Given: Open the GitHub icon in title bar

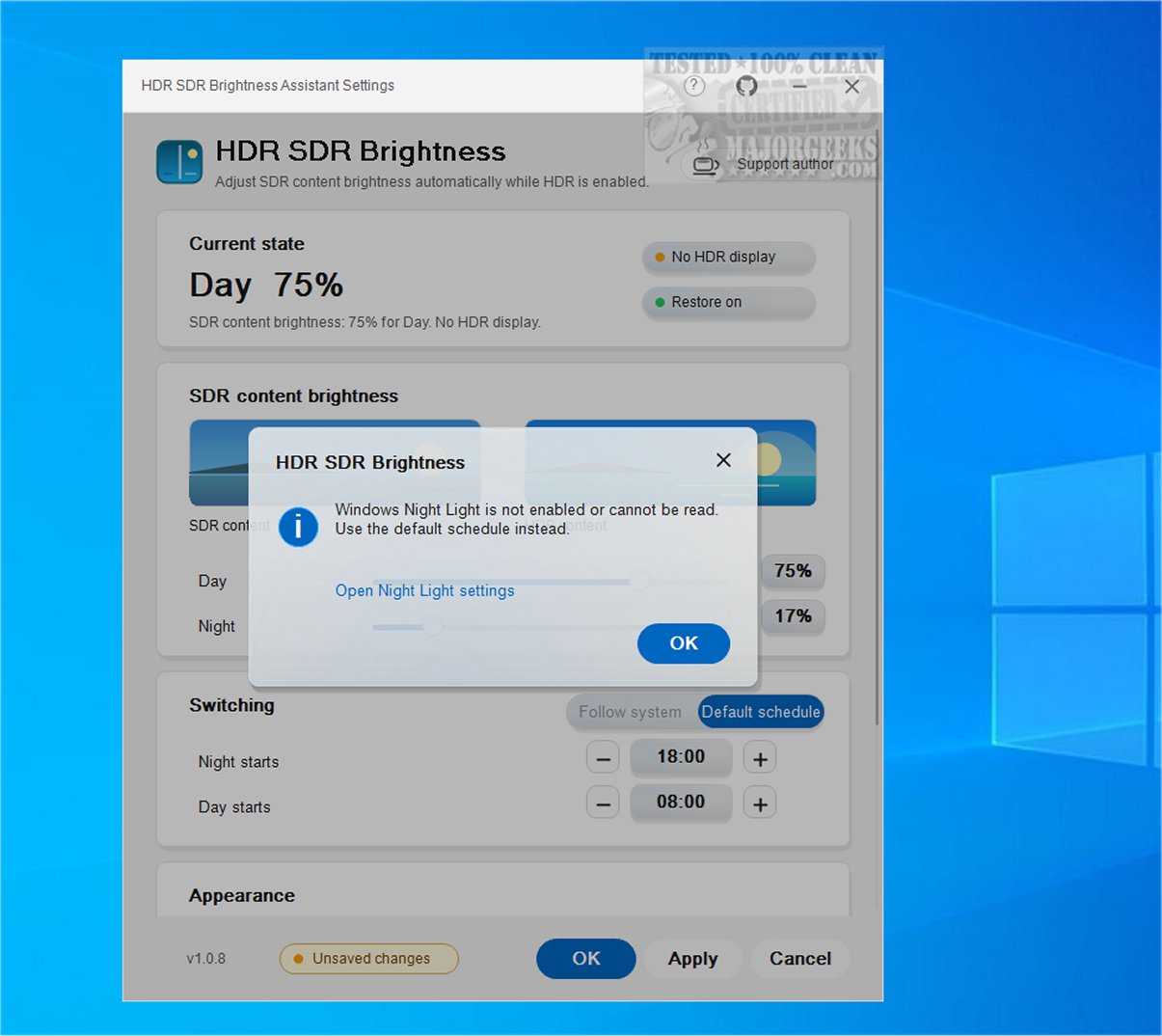Looking at the screenshot, I should (x=746, y=86).
